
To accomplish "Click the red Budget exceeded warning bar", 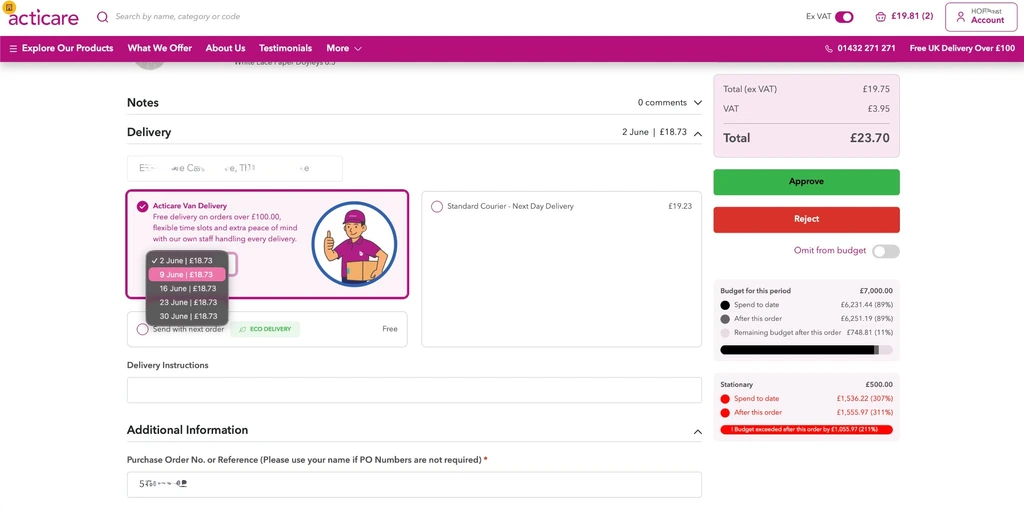I will 806,430.
